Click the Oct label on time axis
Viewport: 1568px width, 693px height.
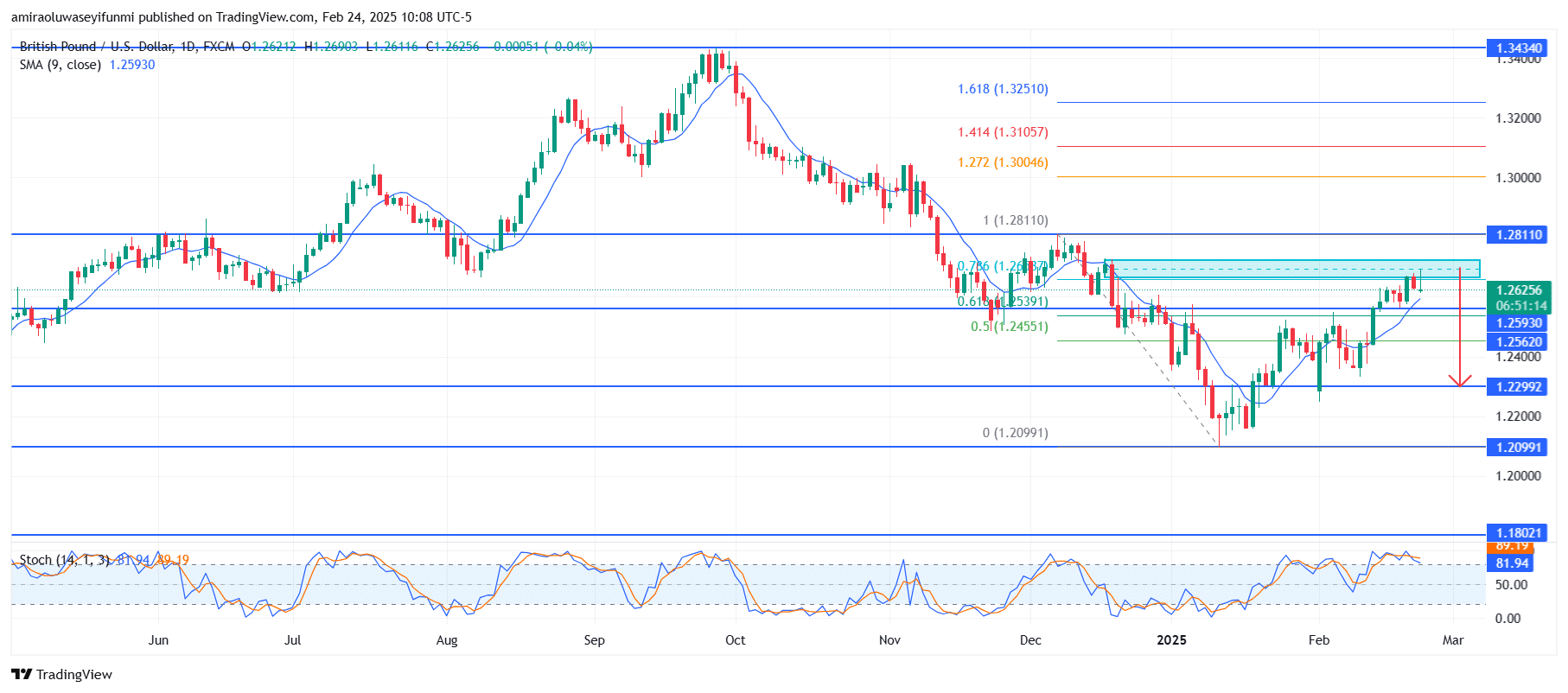click(736, 640)
